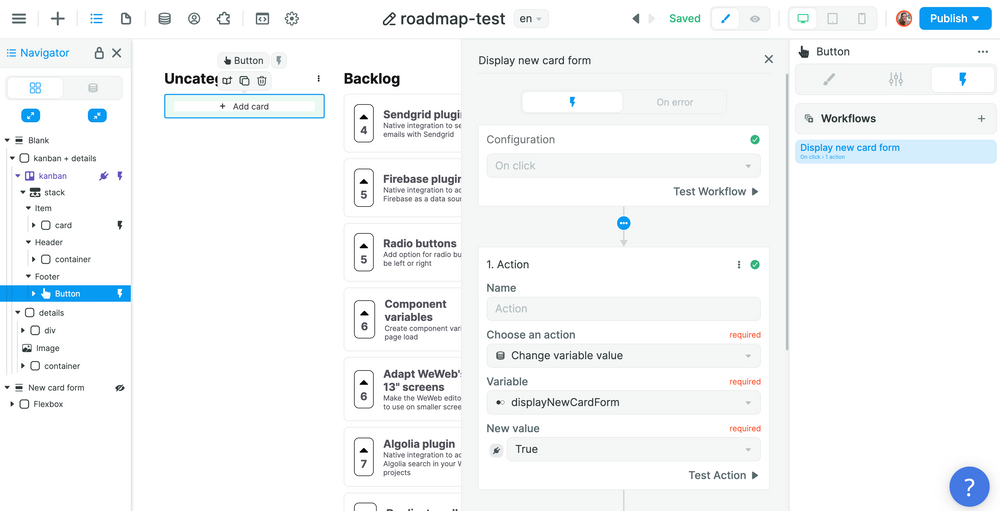Viewport: 1000px width, 511px height.
Task: Add a new workflow with plus icon
Action: pos(981,118)
